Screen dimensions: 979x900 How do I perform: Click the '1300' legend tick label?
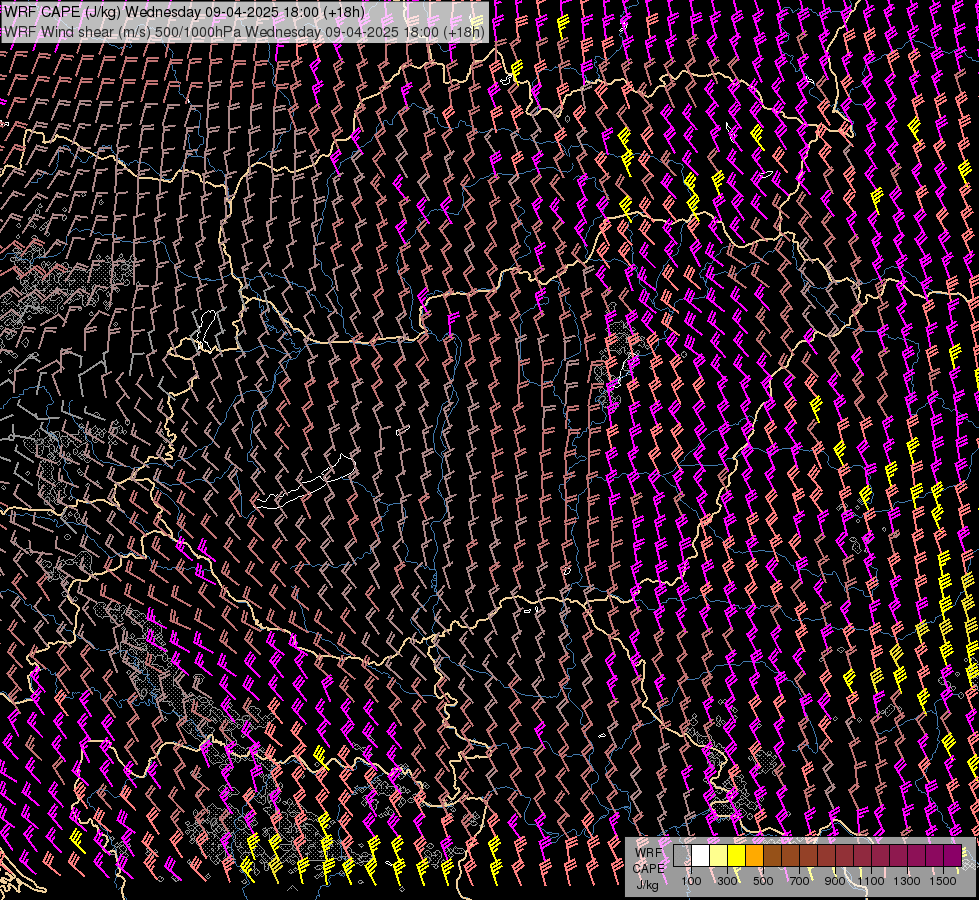point(907,881)
